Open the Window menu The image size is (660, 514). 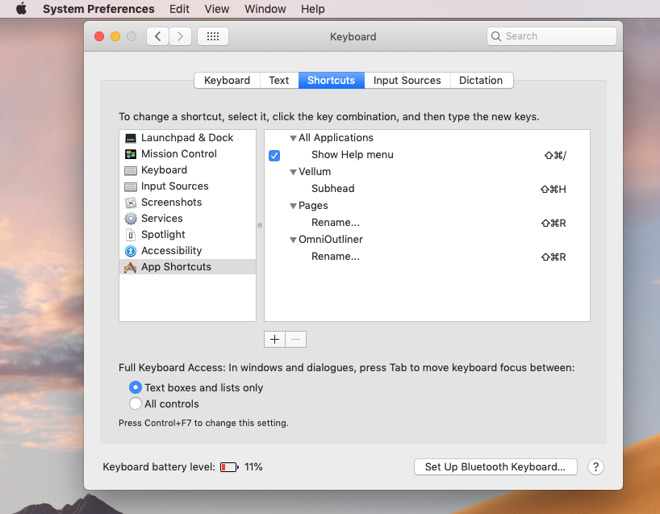click(265, 9)
